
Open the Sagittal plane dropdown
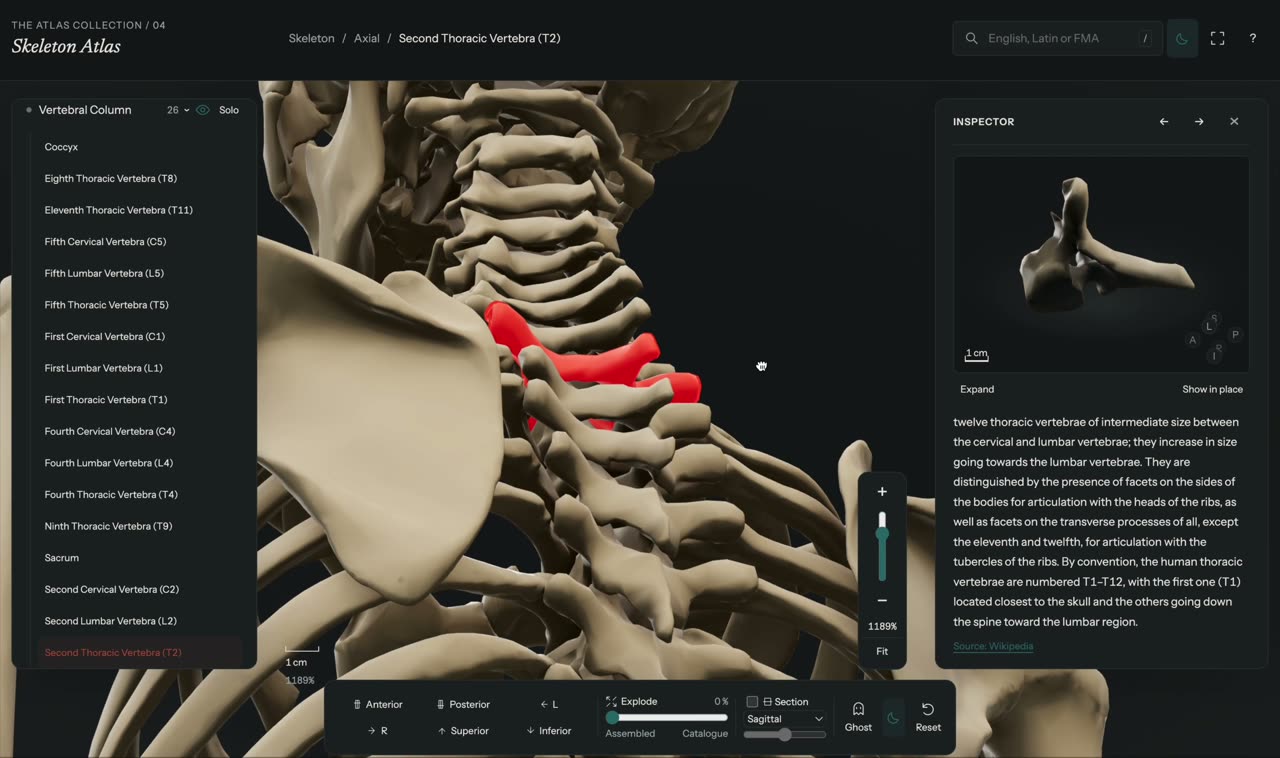tap(785, 719)
